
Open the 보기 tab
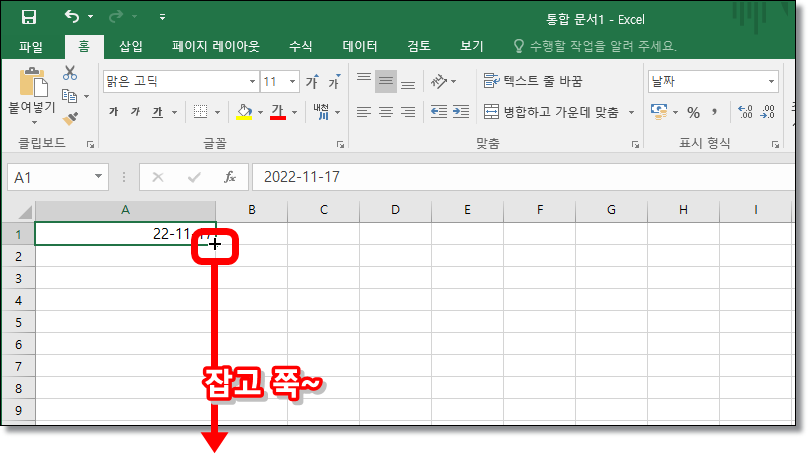tap(472, 46)
